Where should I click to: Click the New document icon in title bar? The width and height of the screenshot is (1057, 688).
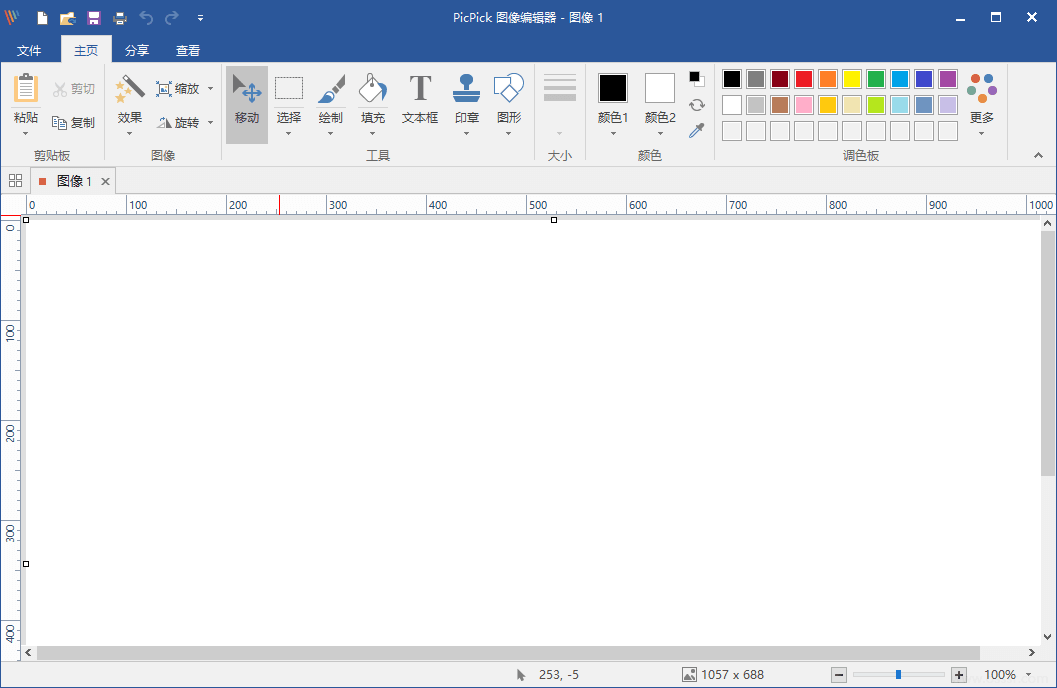click(42, 18)
